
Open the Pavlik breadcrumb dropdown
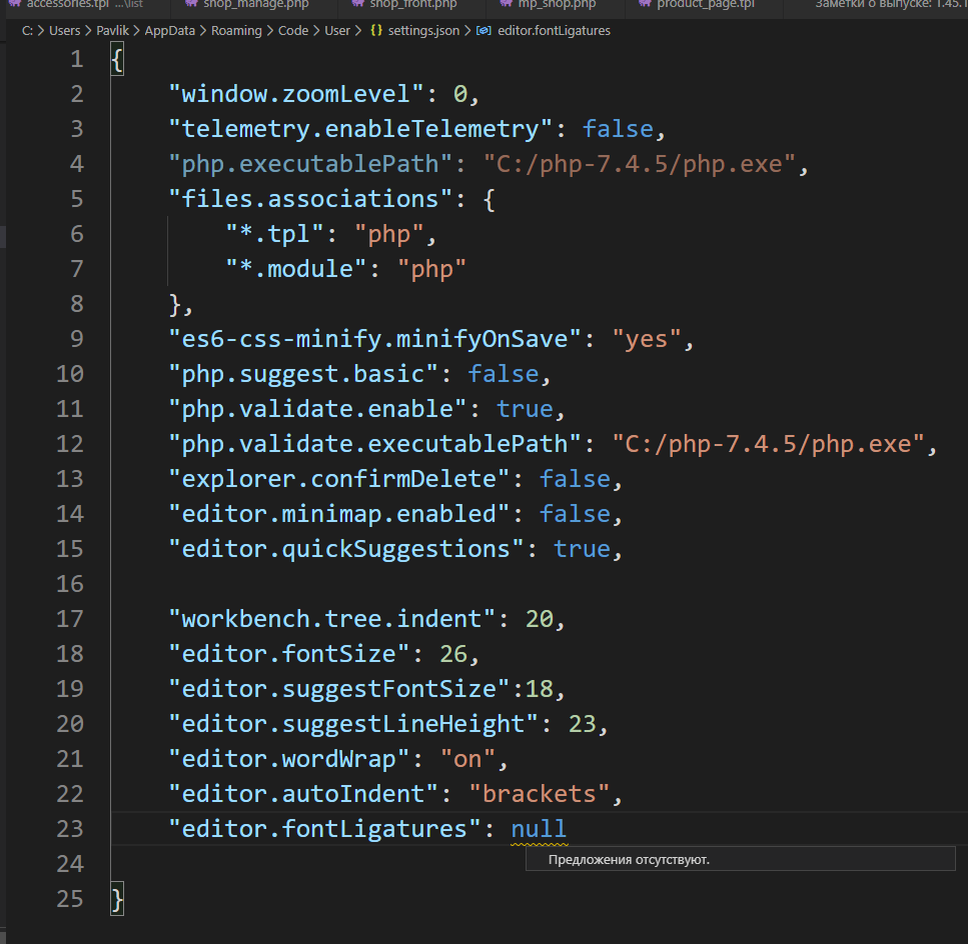pyautogui.click(x=112, y=30)
